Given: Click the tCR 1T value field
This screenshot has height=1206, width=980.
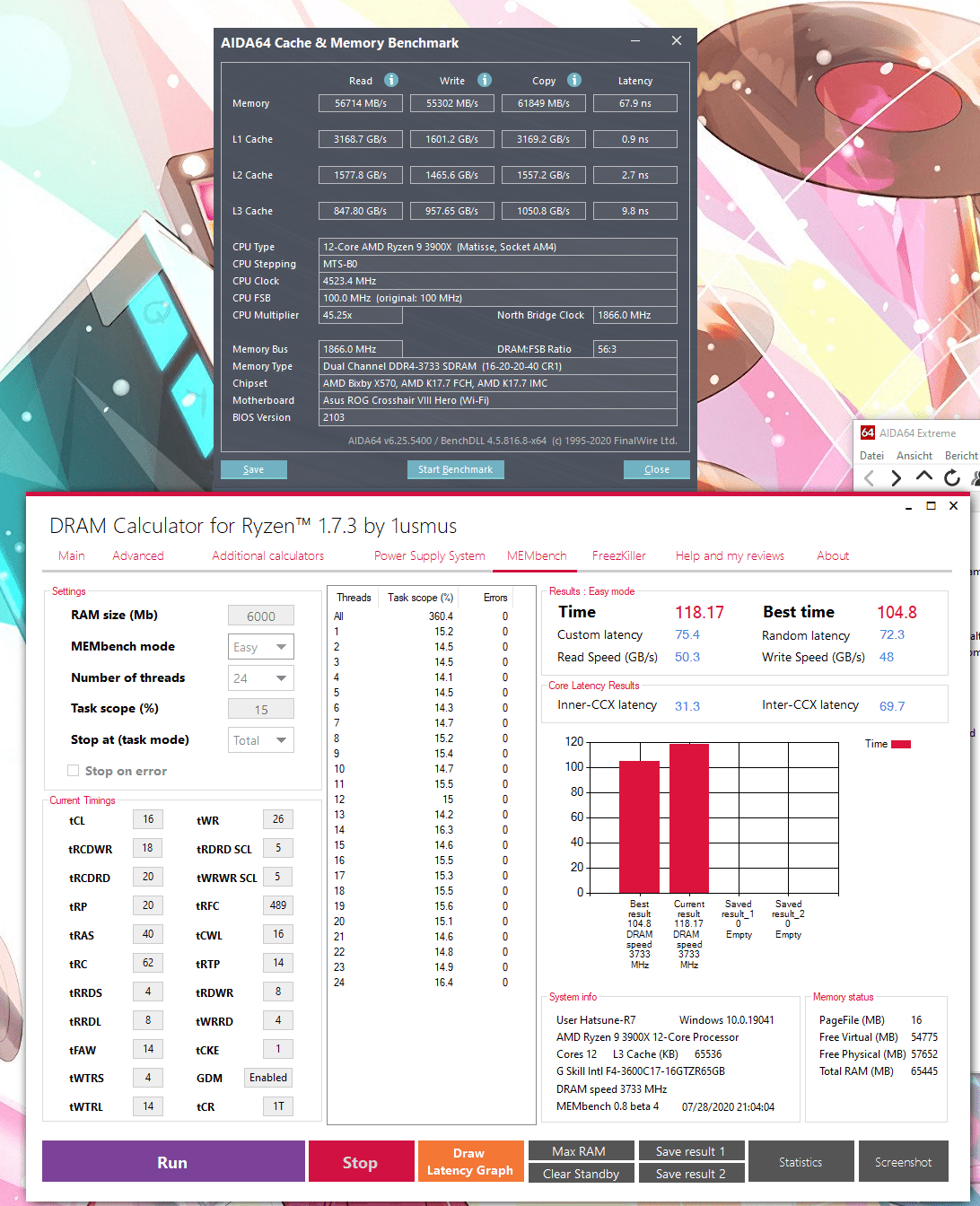Looking at the screenshot, I should click(x=278, y=1106).
